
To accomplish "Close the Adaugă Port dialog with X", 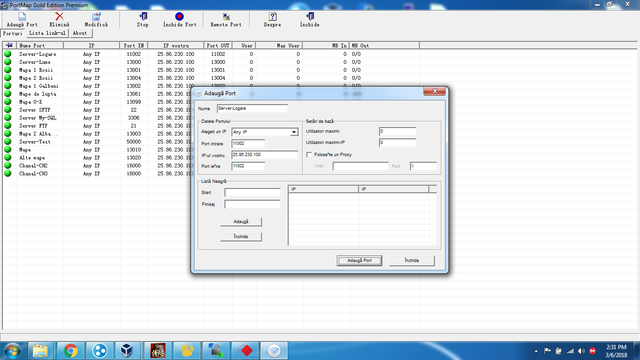I will click(x=435, y=91).
